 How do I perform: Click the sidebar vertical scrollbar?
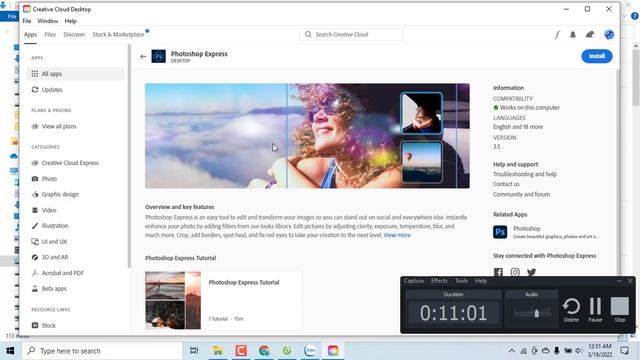point(129,156)
